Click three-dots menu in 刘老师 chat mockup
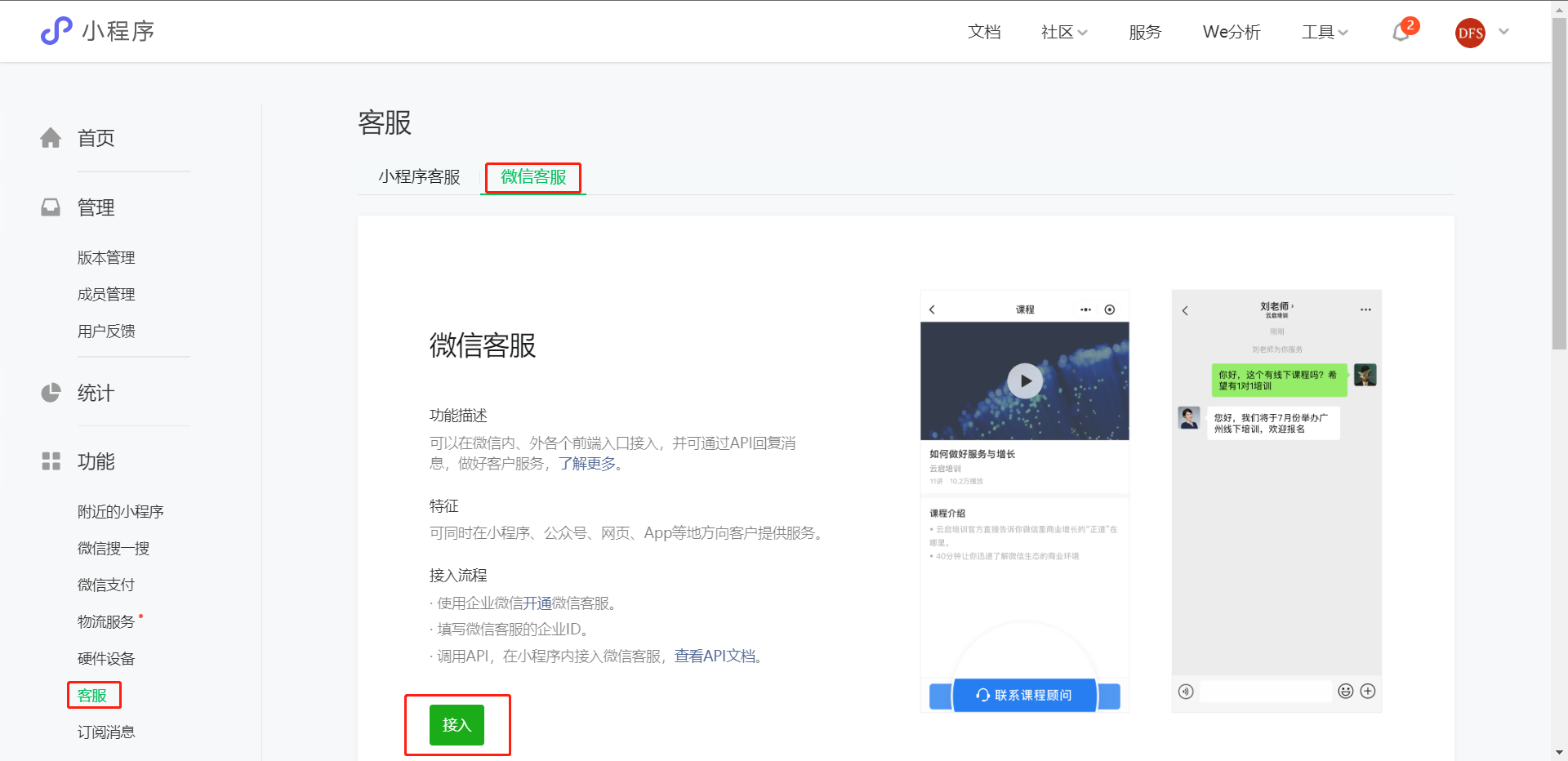 tap(1365, 310)
